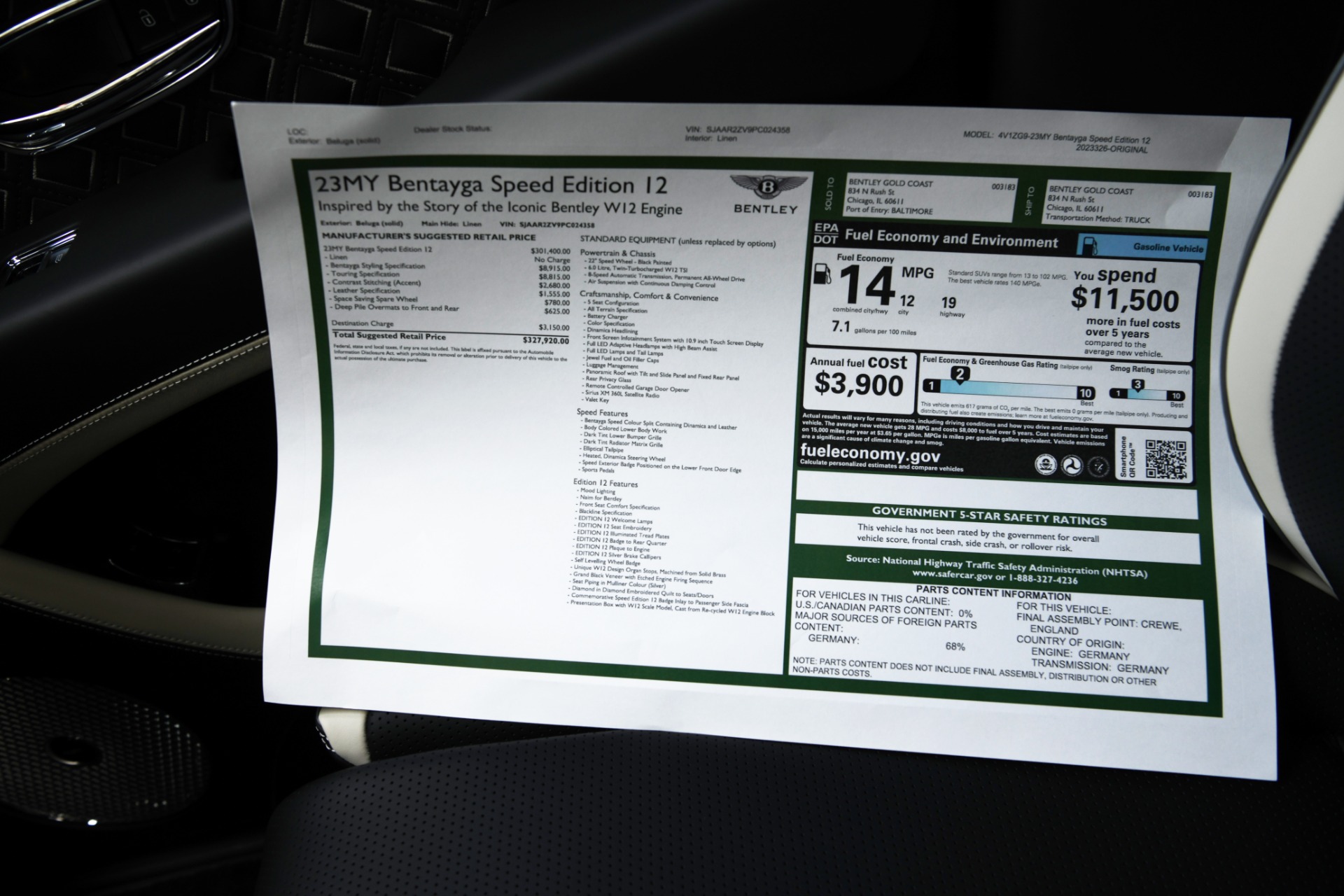Screen dimensions: 1344x896
Task: Click 'Sirius XM 360L Satellite Radio' item
Action: 622,394
